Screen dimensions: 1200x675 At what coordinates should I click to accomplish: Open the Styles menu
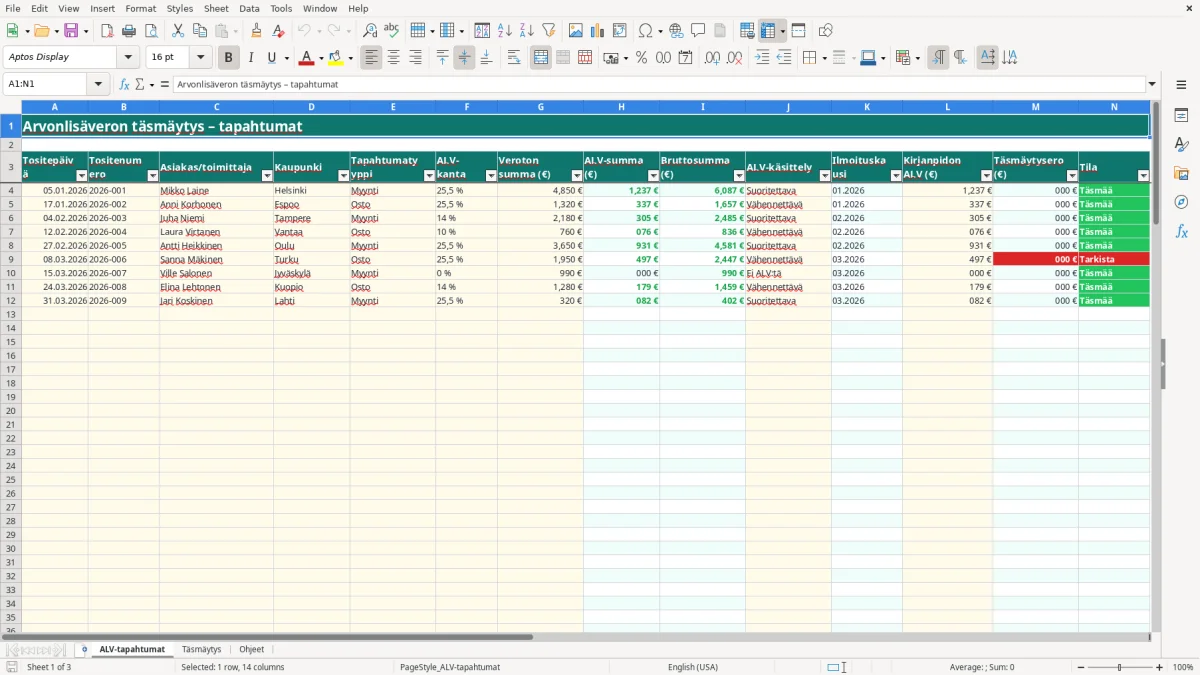coord(180,8)
